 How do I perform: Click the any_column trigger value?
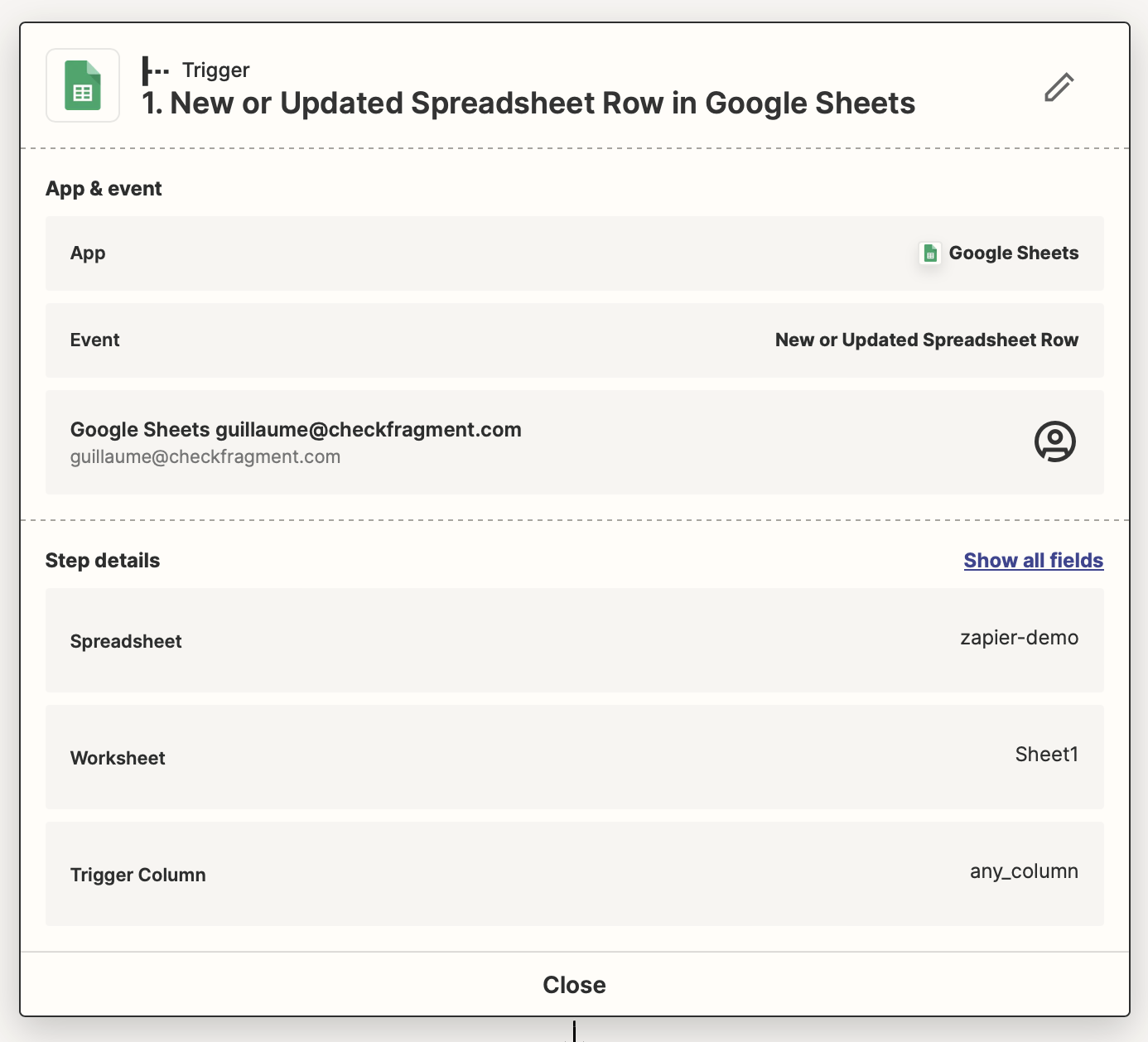pyautogui.click(x=1024, y=871)
